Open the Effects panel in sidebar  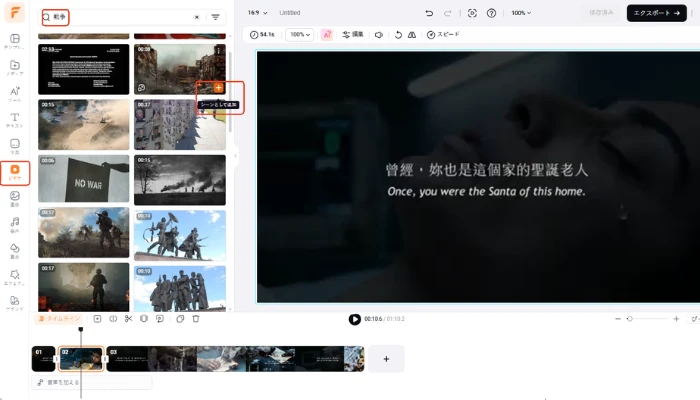[x=15, y=277]
